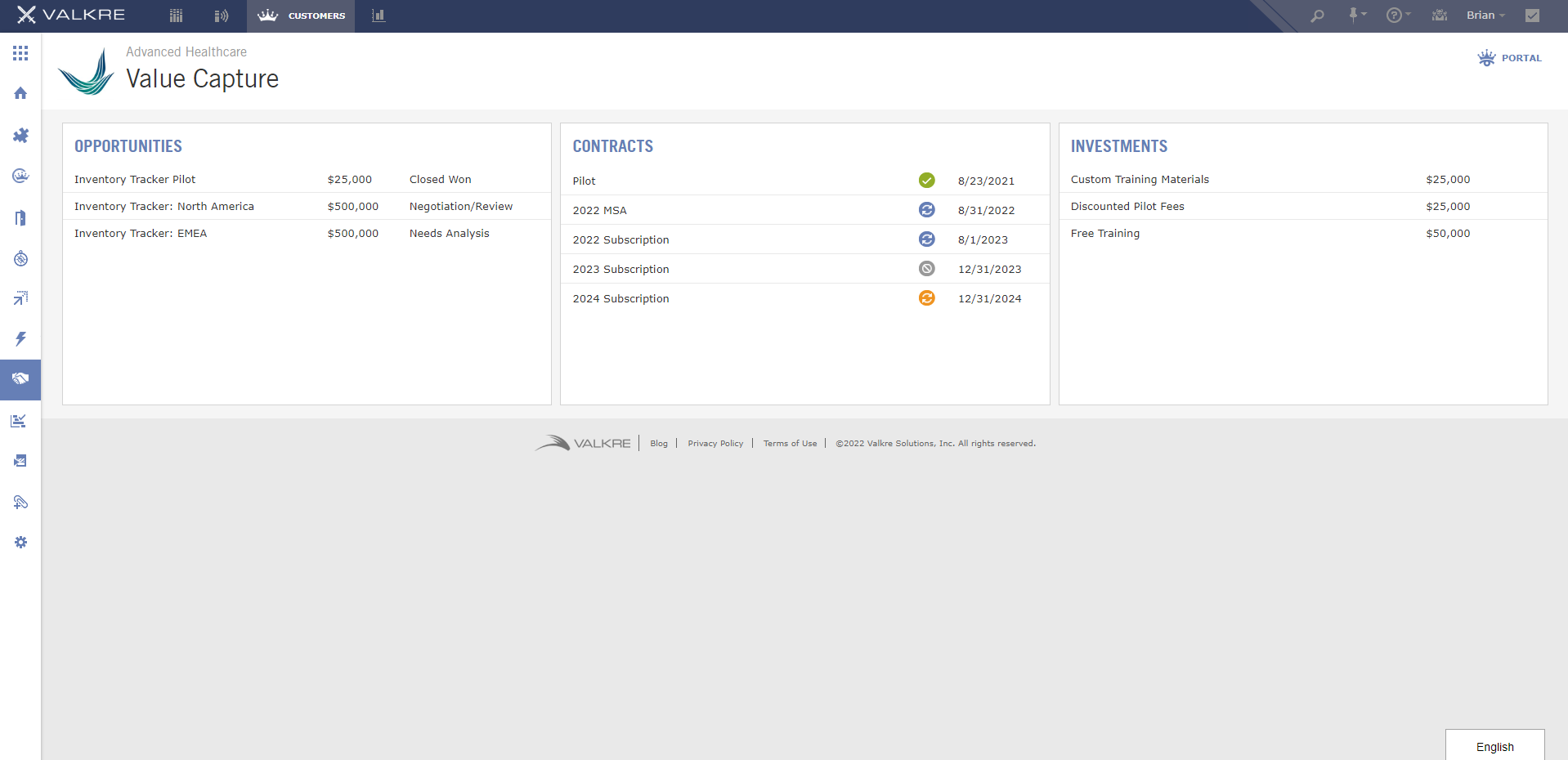The height and width of the screenshot is (760, 1568).
Task: Open the growth arrow sidebar icon
Action: coord(20,298)
